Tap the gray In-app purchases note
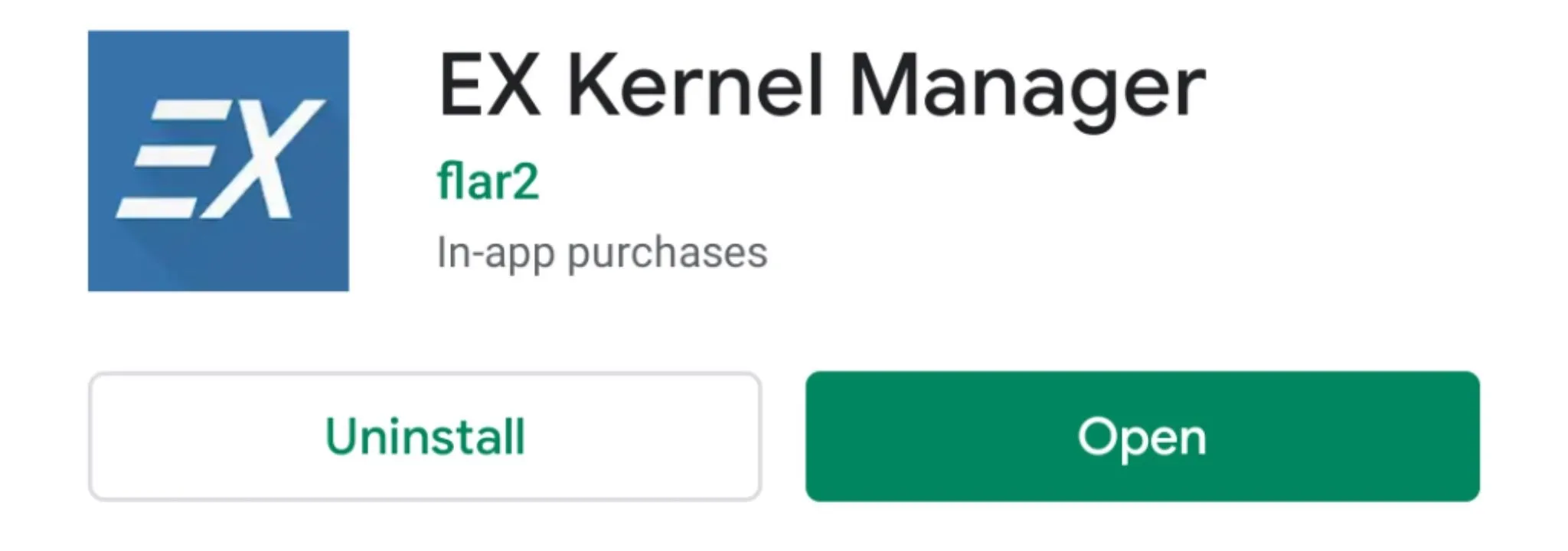This screenshot has width=1568, height=551. click(x=602, y=253)
